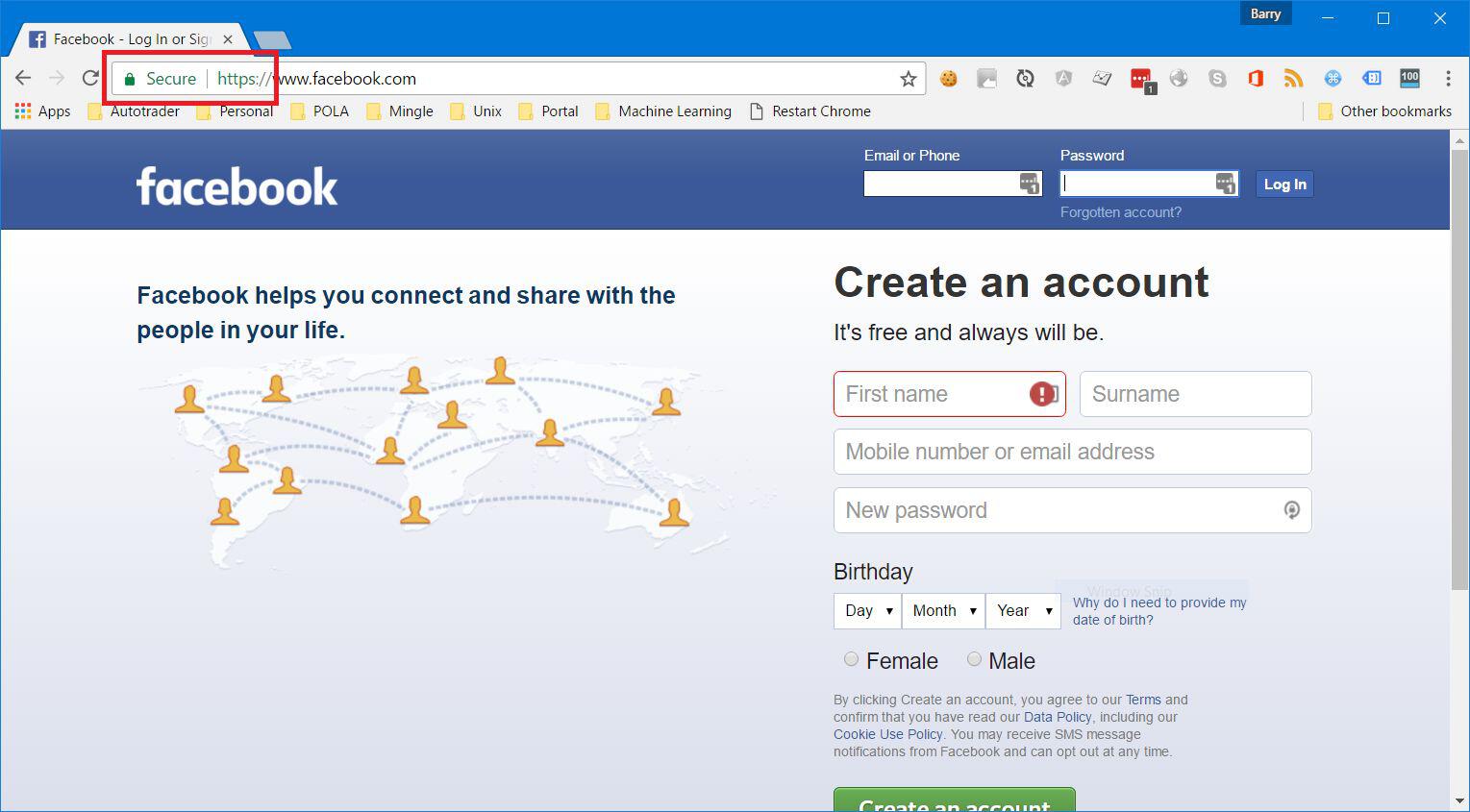Open the Apps grid shortcut
Viewport: 1470px width, 812px height.
(x=42, y=111)
